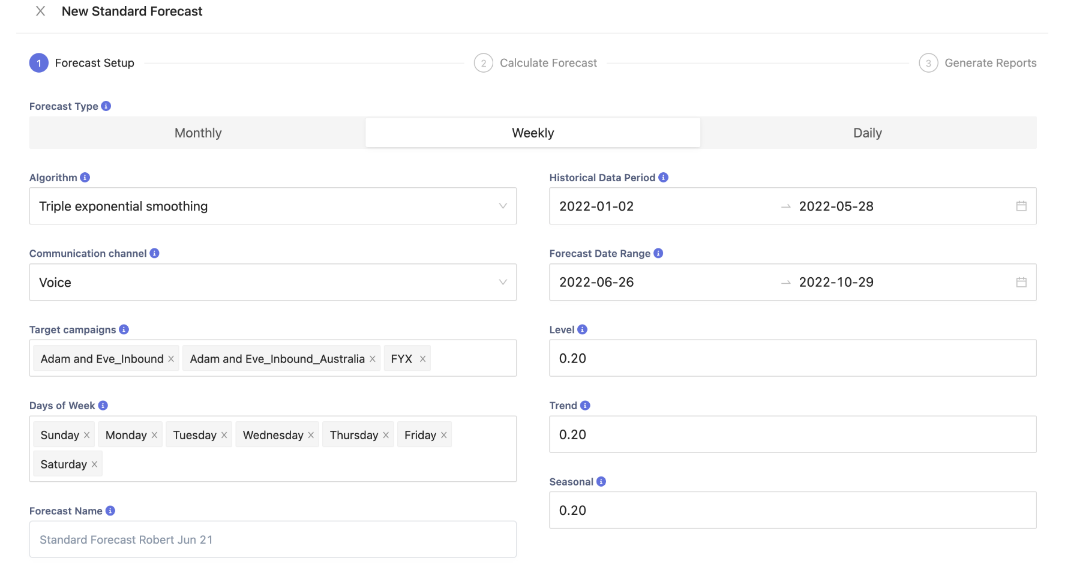
Task: Click calendar icon in Historical Data Period field
Action: pyautogui.click(x=1021, y=207)
